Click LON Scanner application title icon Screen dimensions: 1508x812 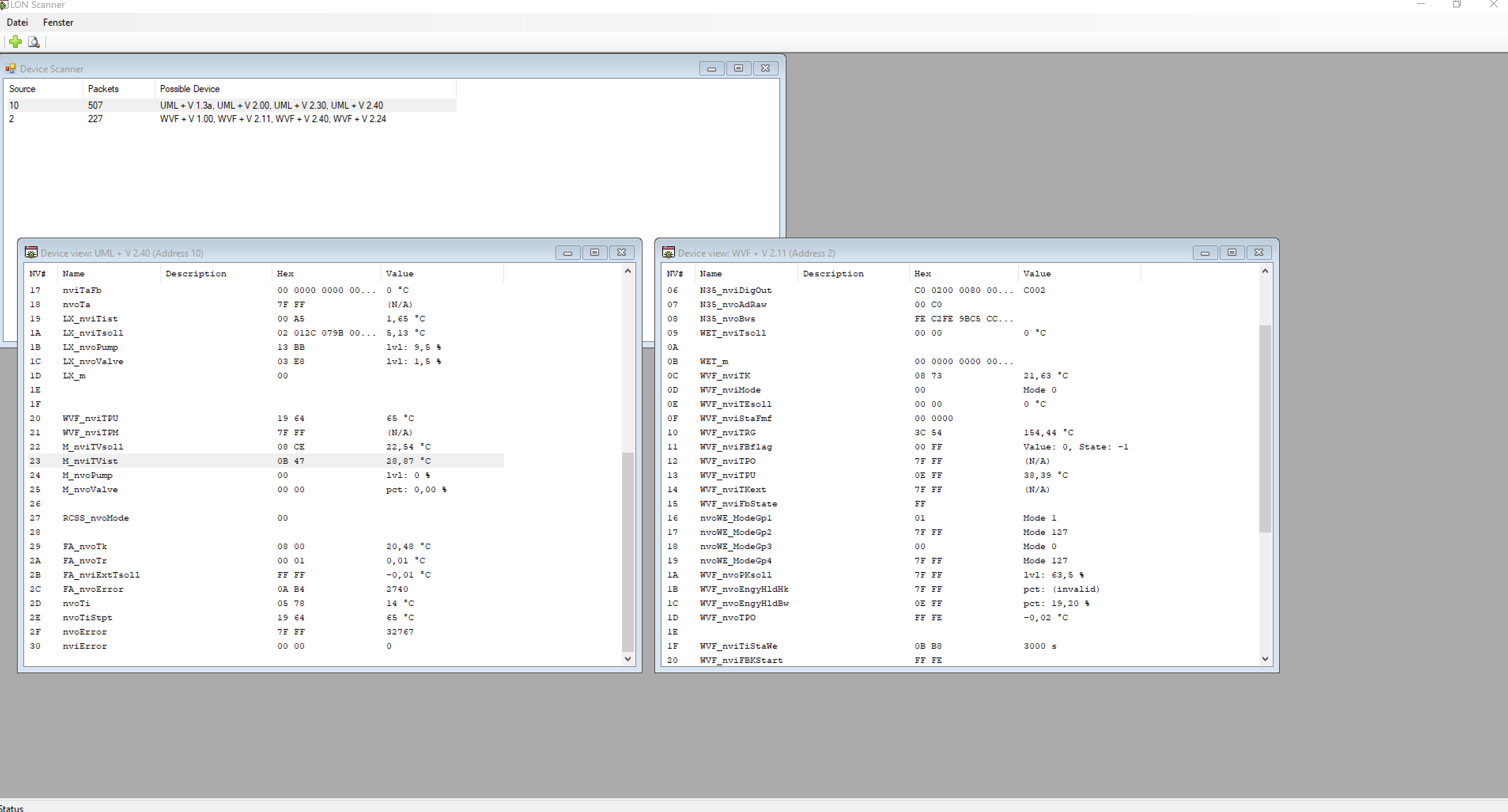coord(4,5)
